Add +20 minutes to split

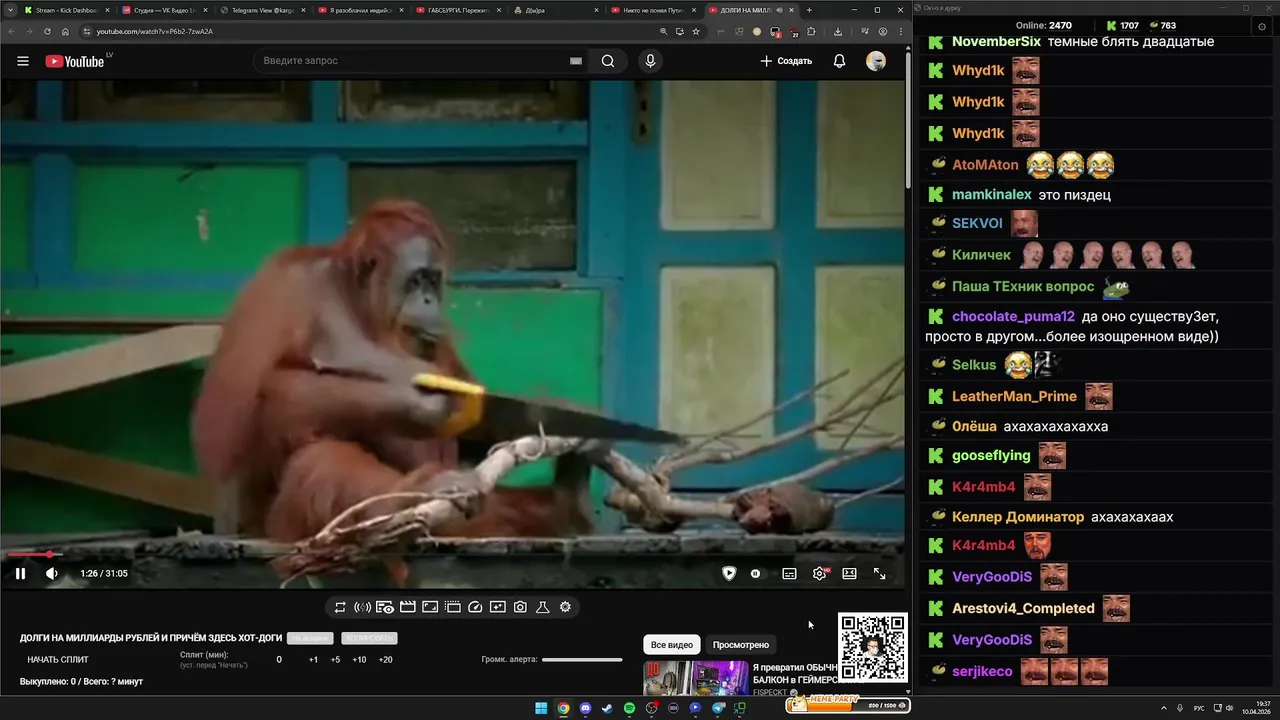[385, 660]
